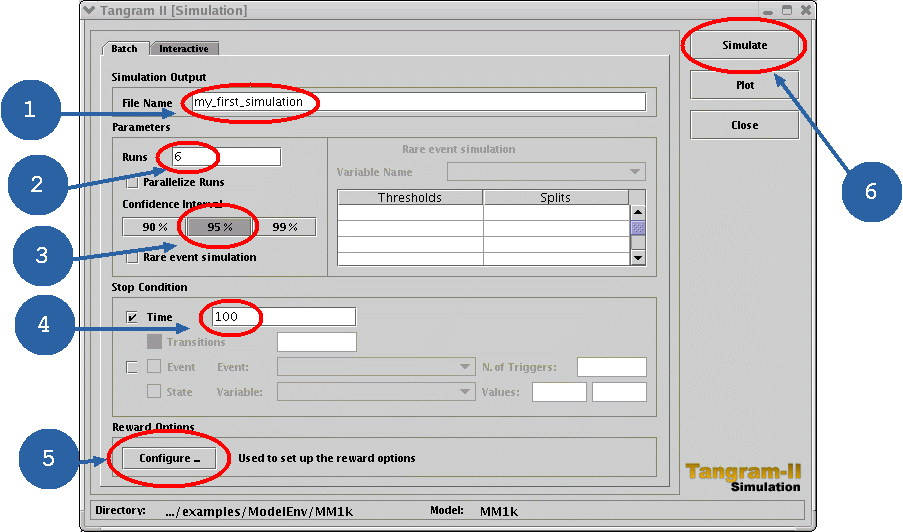Toggle the Time stop condition checkbox
The width and height of the screenshot is (903, 532).
click(132, 317)
